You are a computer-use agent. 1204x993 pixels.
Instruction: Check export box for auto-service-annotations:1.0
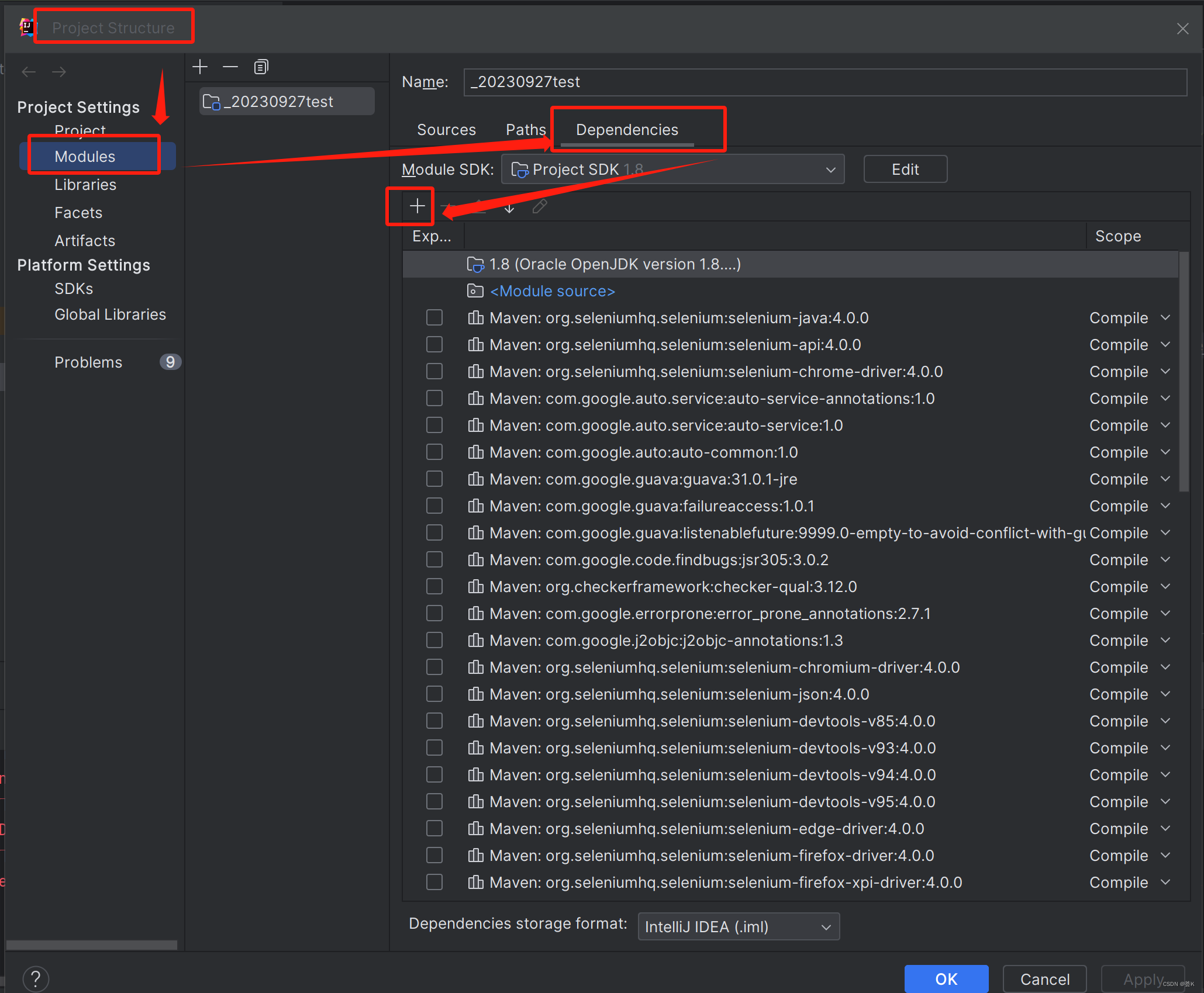(434, 398)
